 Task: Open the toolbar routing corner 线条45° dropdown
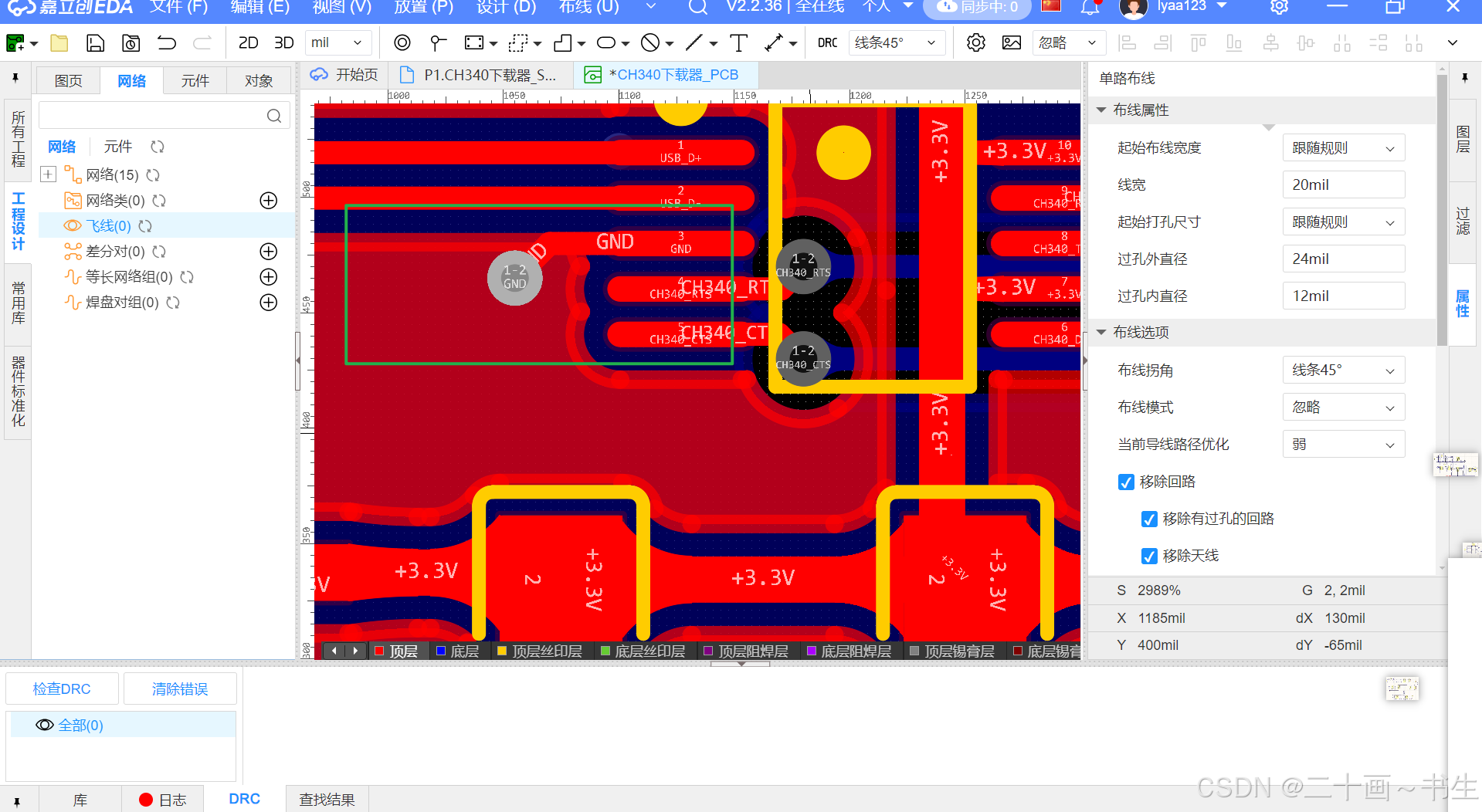coord(897,43)
